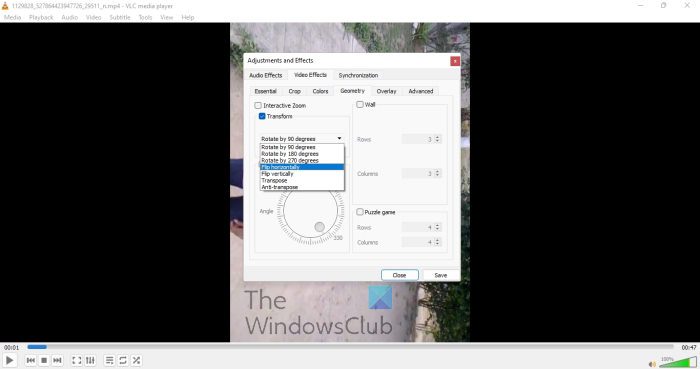The image size is (700, 369).
Task: Toggle shuffle random playback icon
Action: [x=136, y=360]
